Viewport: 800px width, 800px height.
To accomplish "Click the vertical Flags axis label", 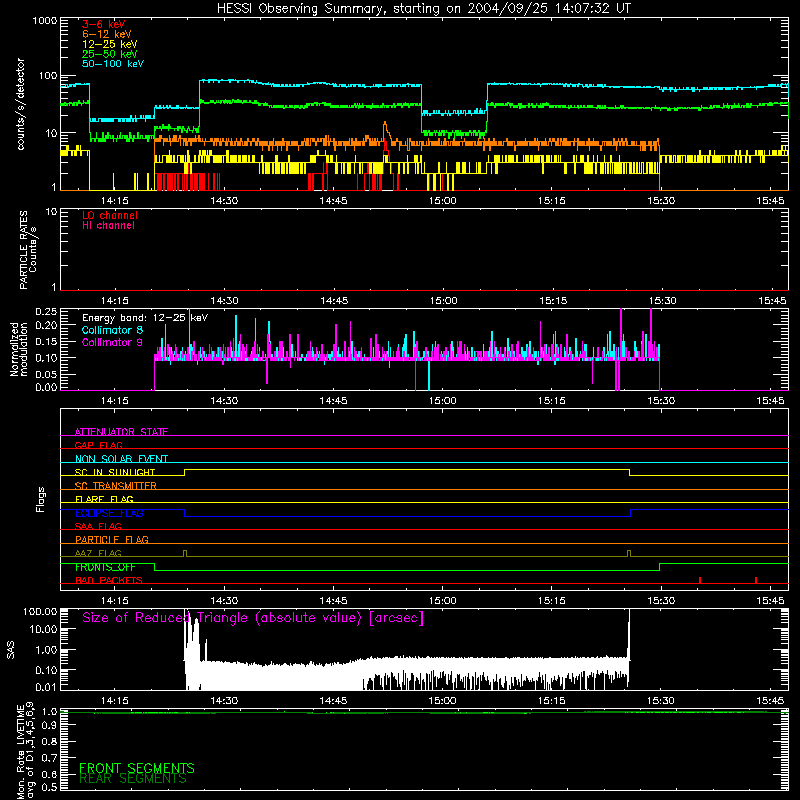I will point(41,499).
